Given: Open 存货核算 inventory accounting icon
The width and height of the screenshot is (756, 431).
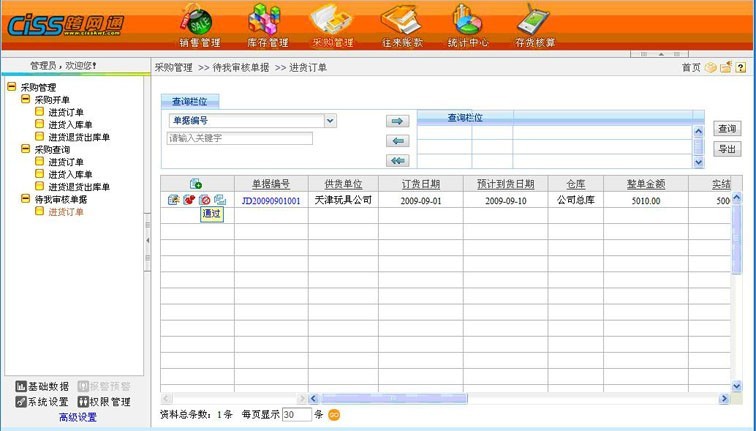Looking at the screenshot, I should click(535, 20).
